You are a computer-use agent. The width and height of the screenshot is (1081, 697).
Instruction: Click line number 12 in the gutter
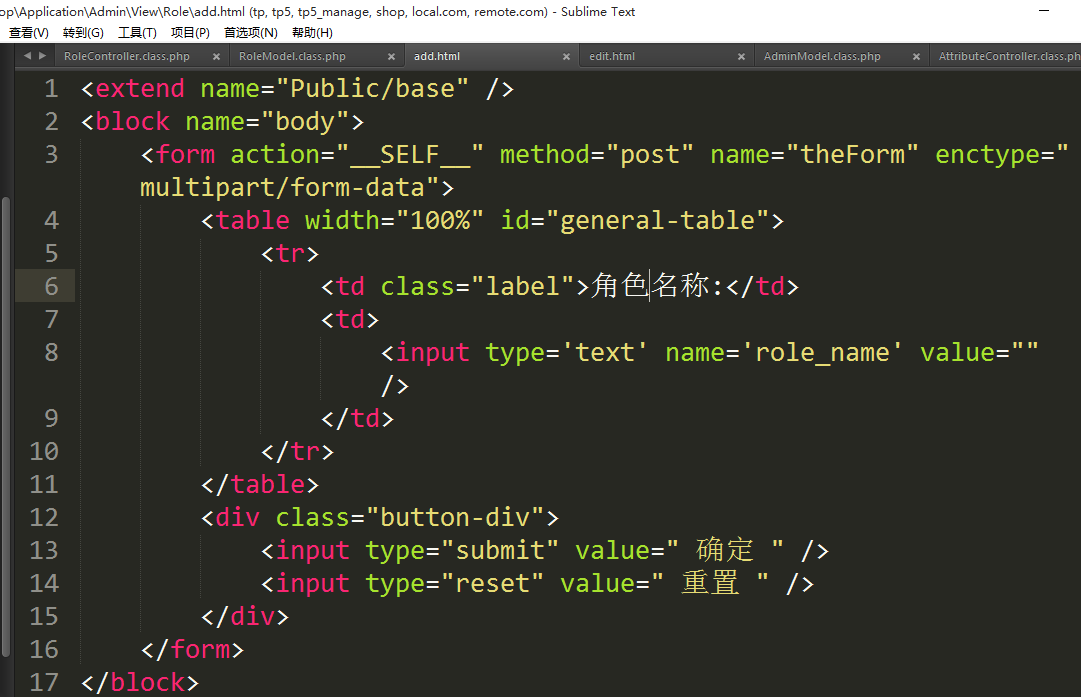point(45,518)
